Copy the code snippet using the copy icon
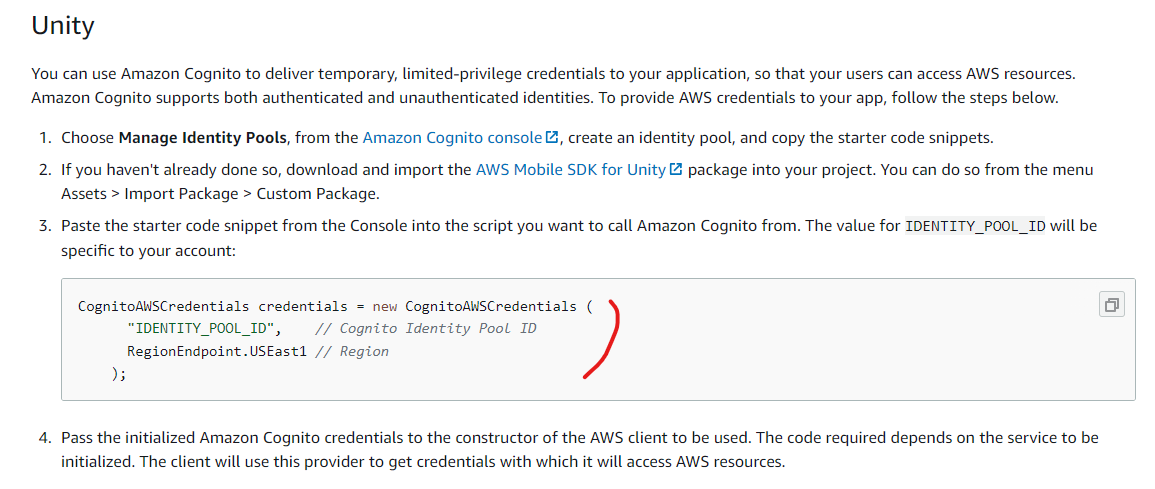Screen dimensions: 1155x489 click(1110, 304)
